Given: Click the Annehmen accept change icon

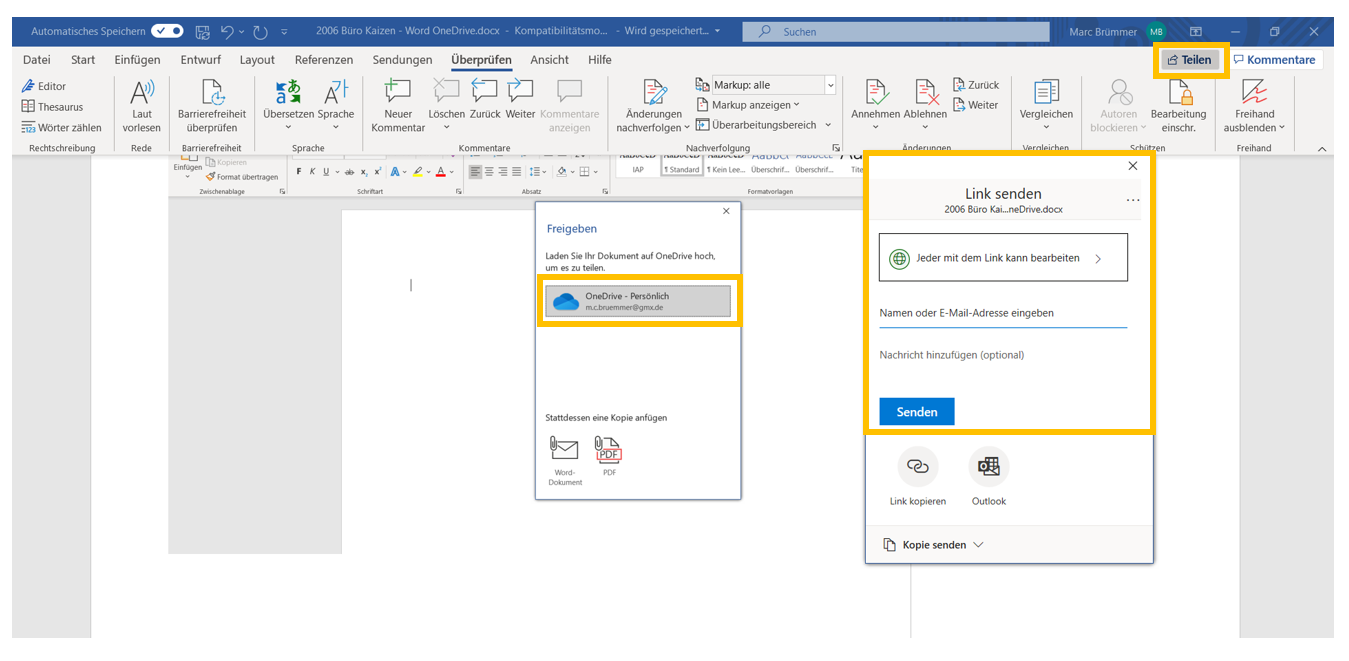Looking at the screenshot, I should (875, 93).
